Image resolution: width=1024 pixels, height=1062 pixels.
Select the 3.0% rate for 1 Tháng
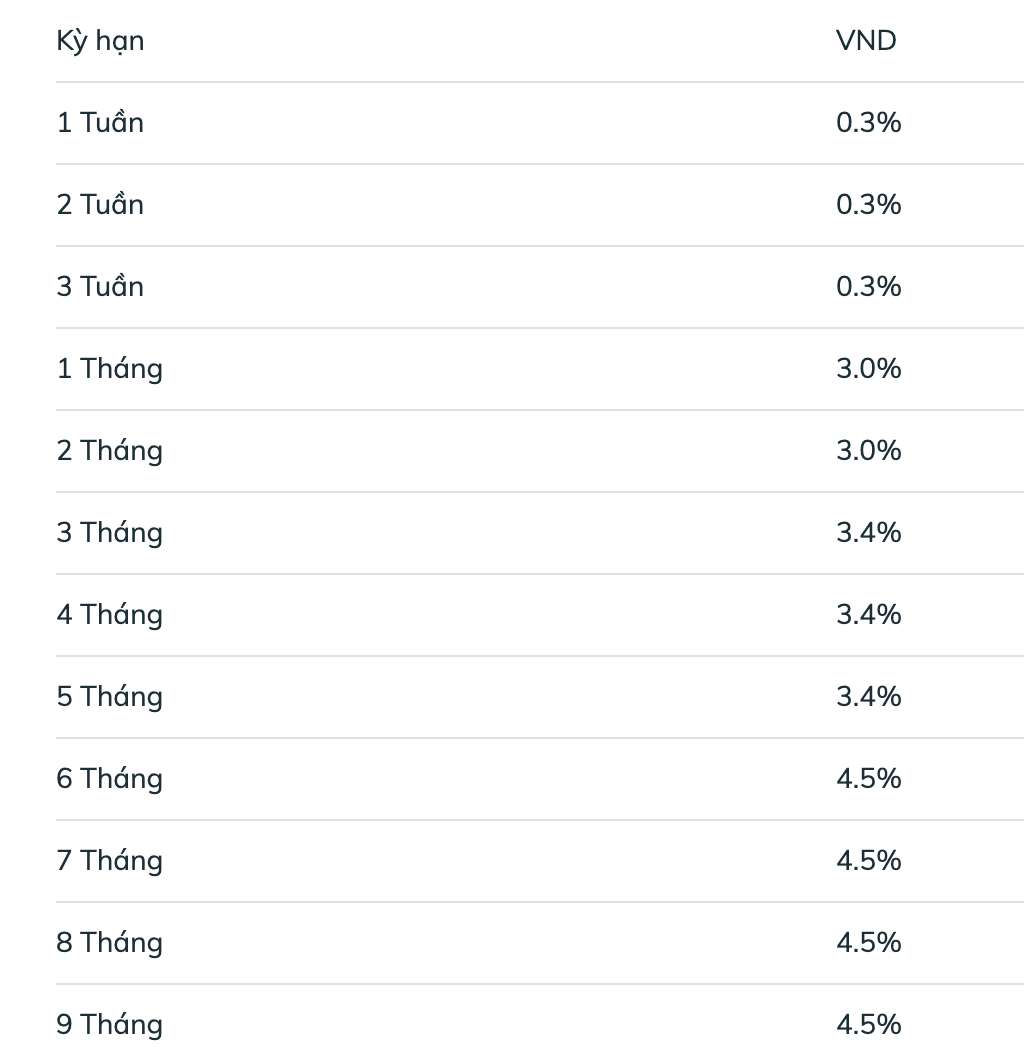[868, 369]
